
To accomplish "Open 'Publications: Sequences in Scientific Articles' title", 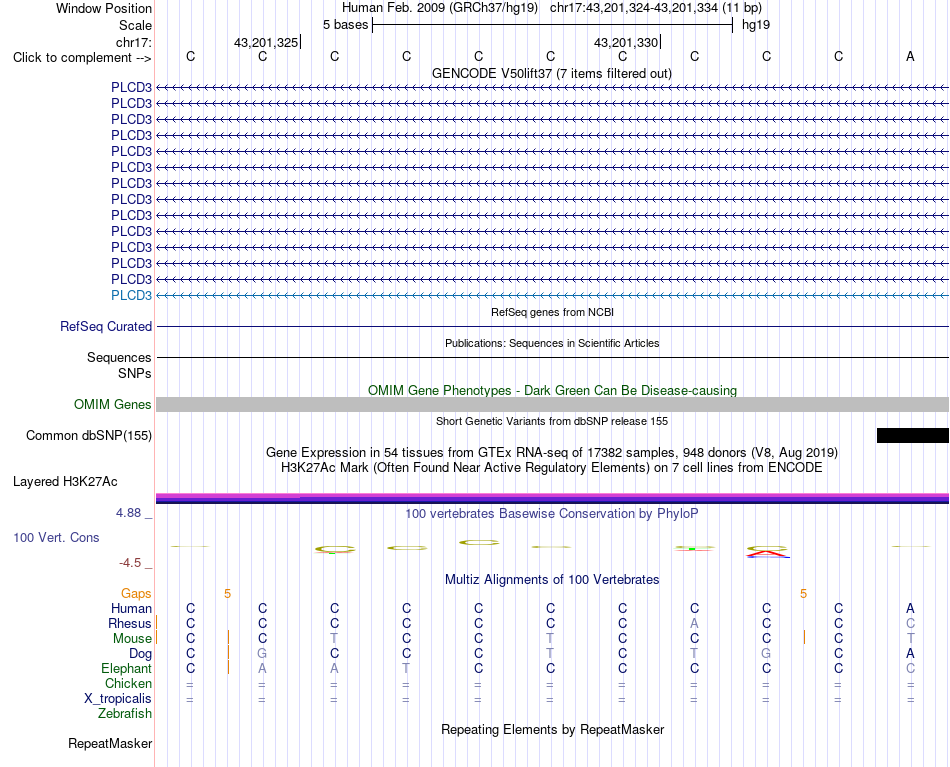I will pos(552,343).
